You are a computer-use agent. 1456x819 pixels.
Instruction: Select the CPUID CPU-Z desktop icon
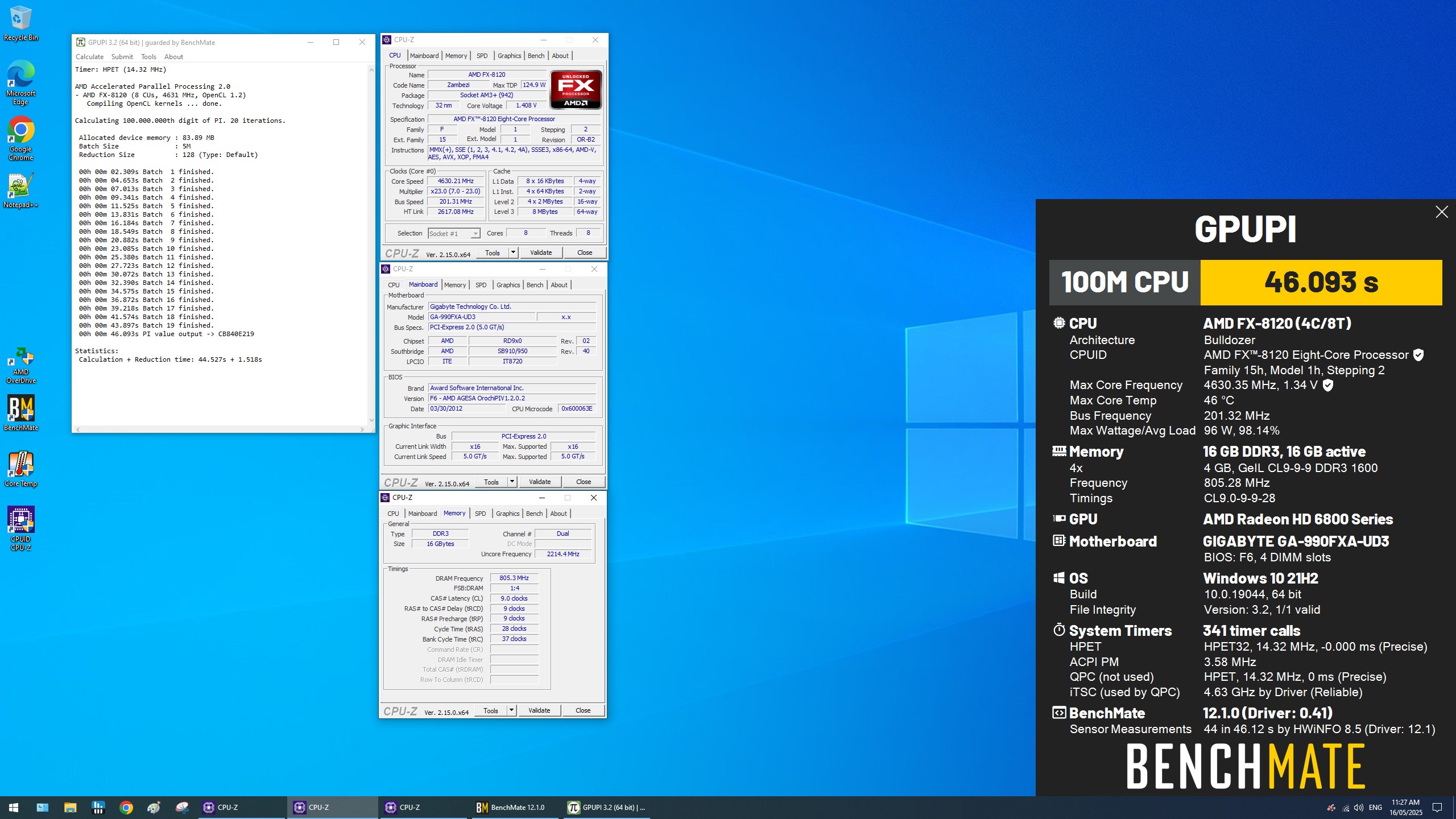pos(20,528)
